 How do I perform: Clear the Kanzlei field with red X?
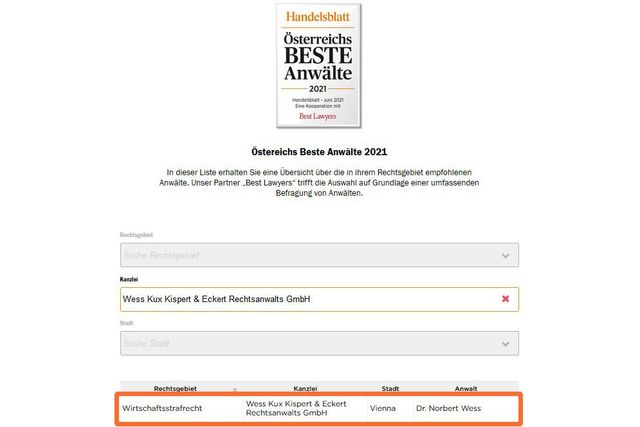tap(505, 299)
